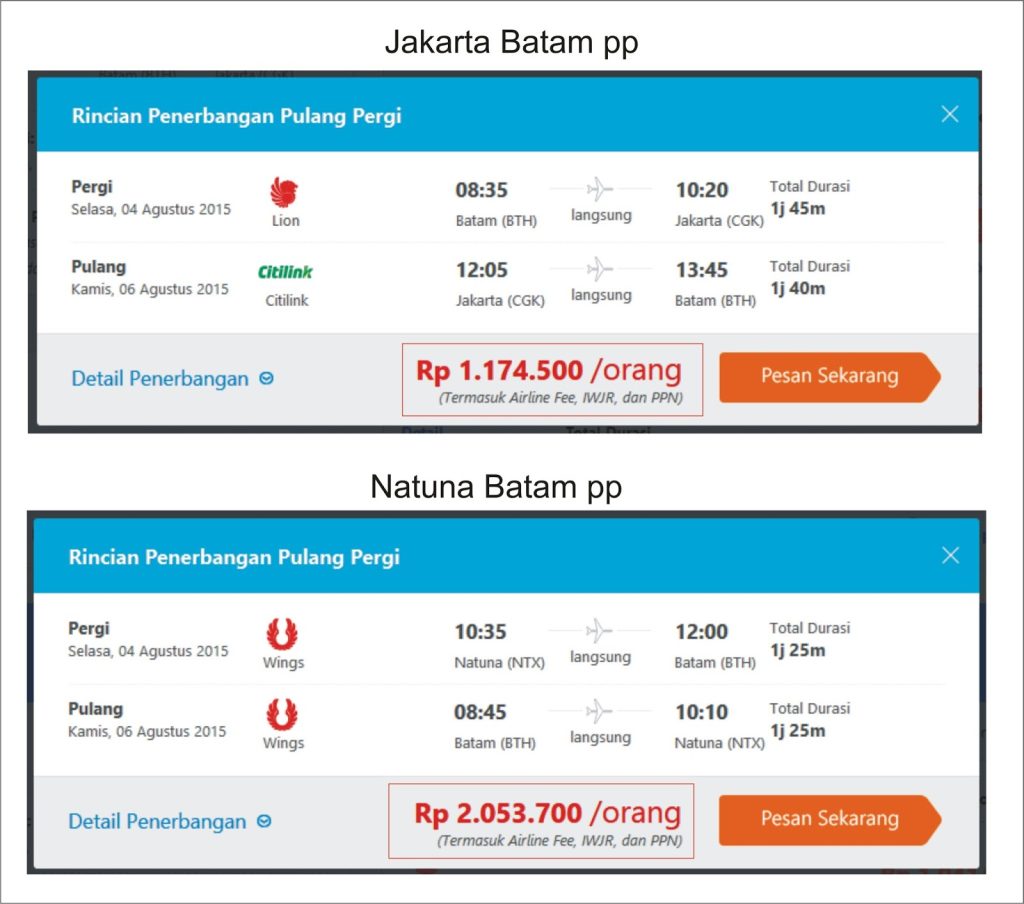Click airplane icon on Batam–Jakarta departure flight
The image size is (1024, 904).
coord(599,188)
